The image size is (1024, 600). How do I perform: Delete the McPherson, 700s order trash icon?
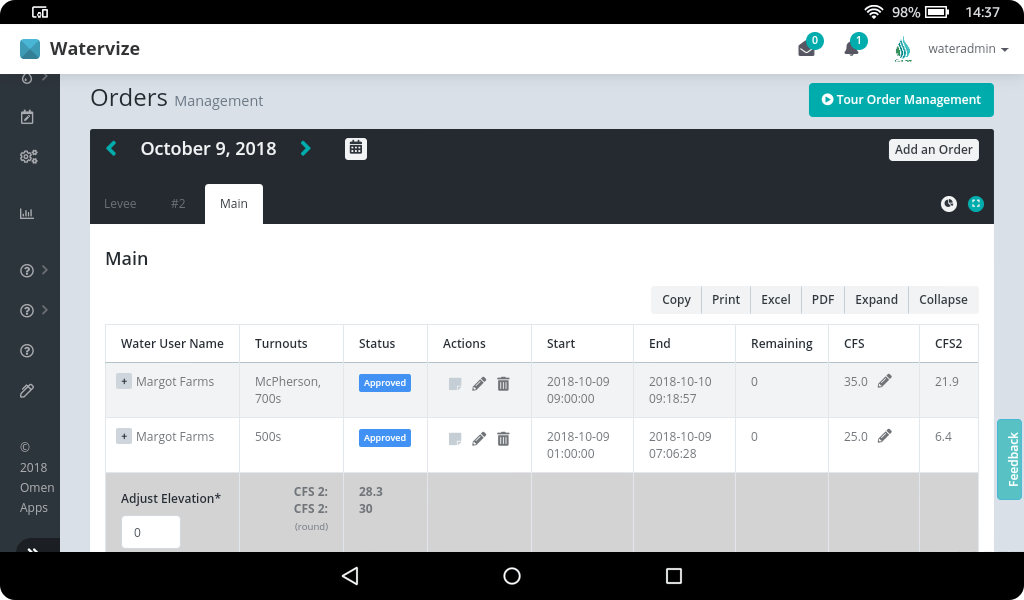(x=503, y=384)
